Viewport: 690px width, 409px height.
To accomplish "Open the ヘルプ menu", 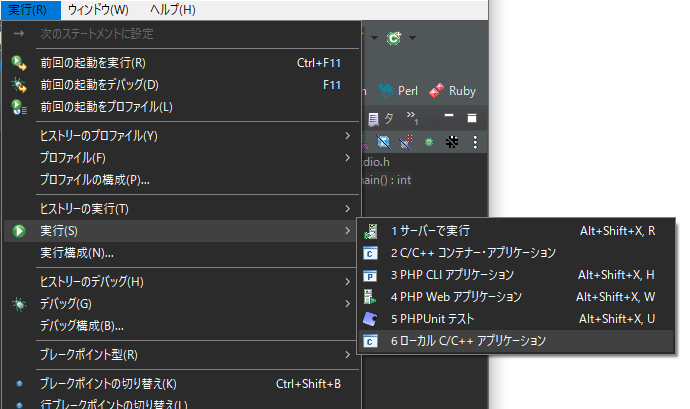I will point(172,10).
